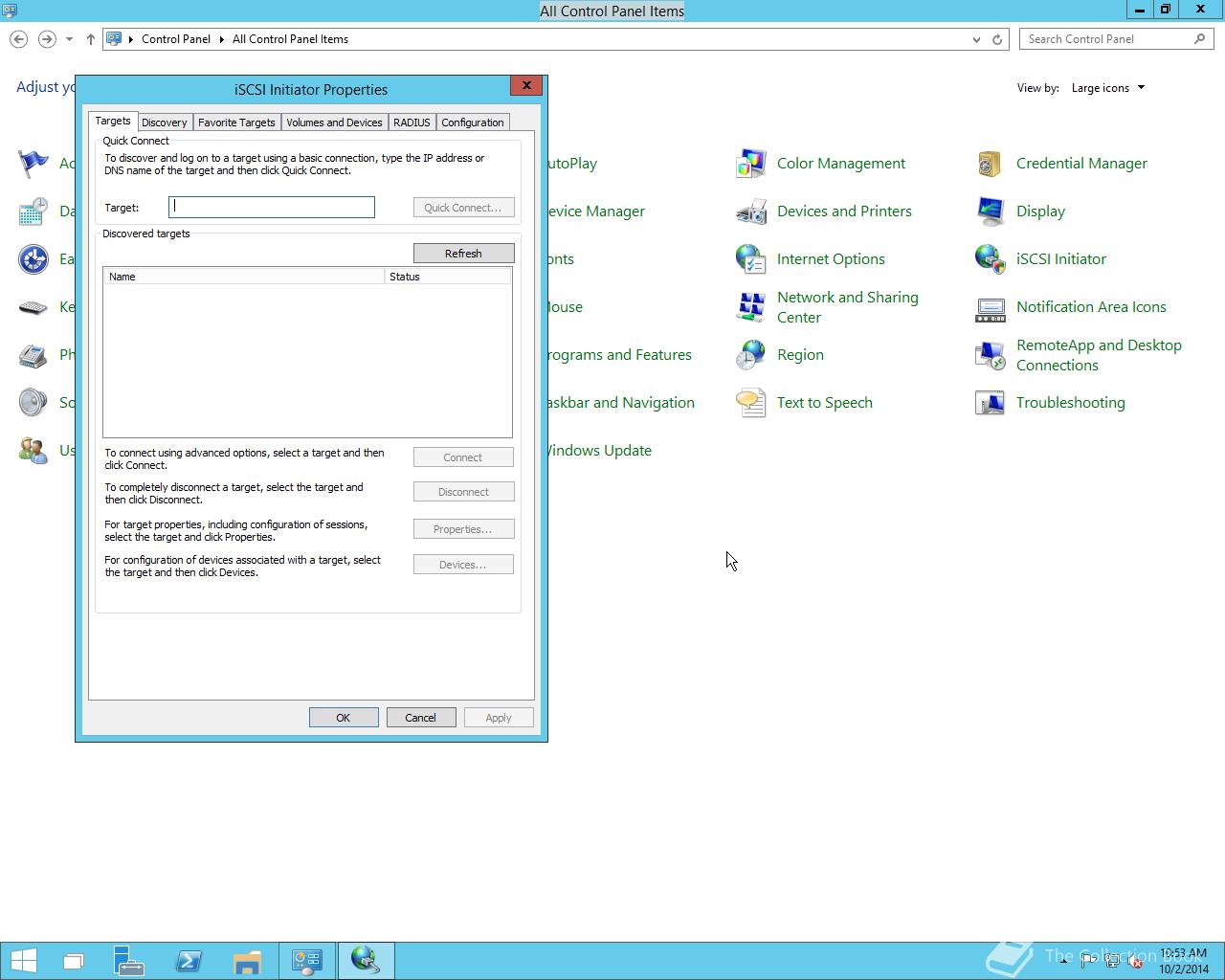
Task: Open Internet Options icon
Action: pos(751,259)
